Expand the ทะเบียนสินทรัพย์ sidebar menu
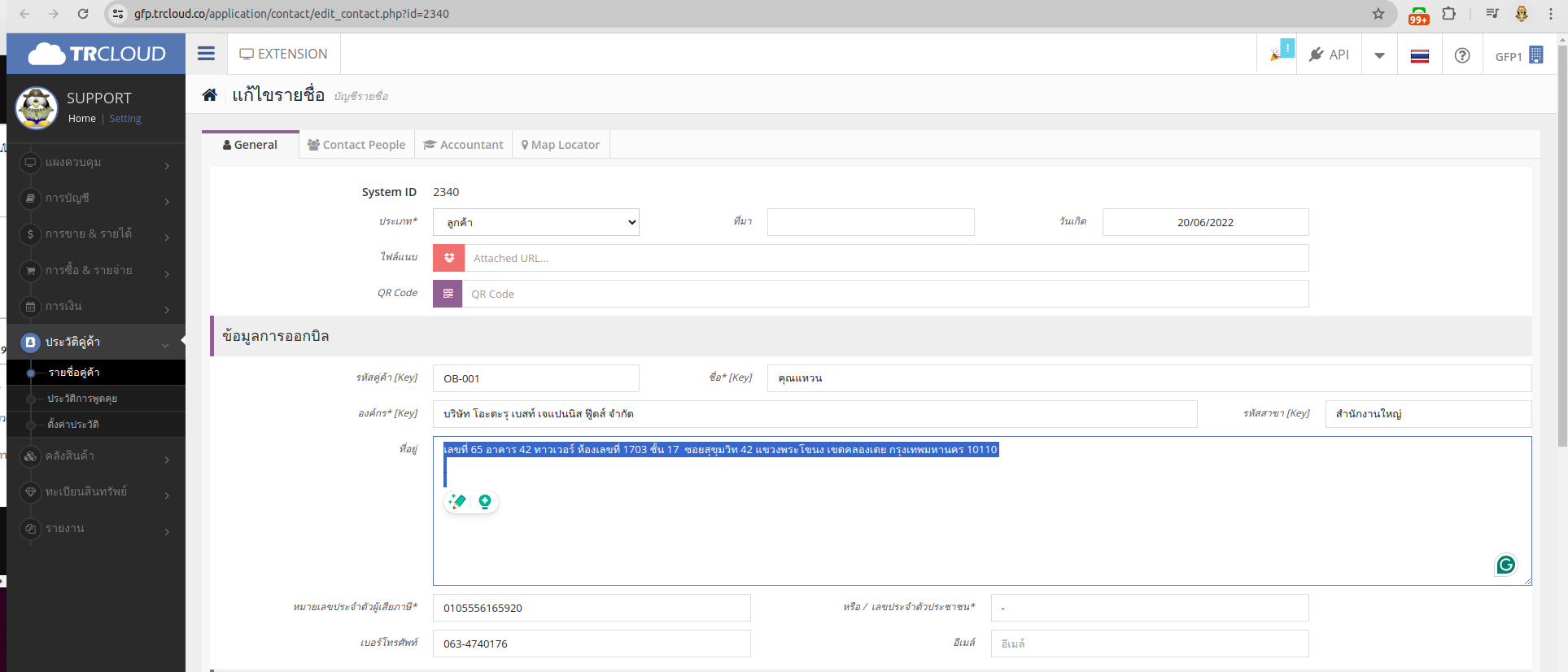1568x672 pixels. [96, 492]
